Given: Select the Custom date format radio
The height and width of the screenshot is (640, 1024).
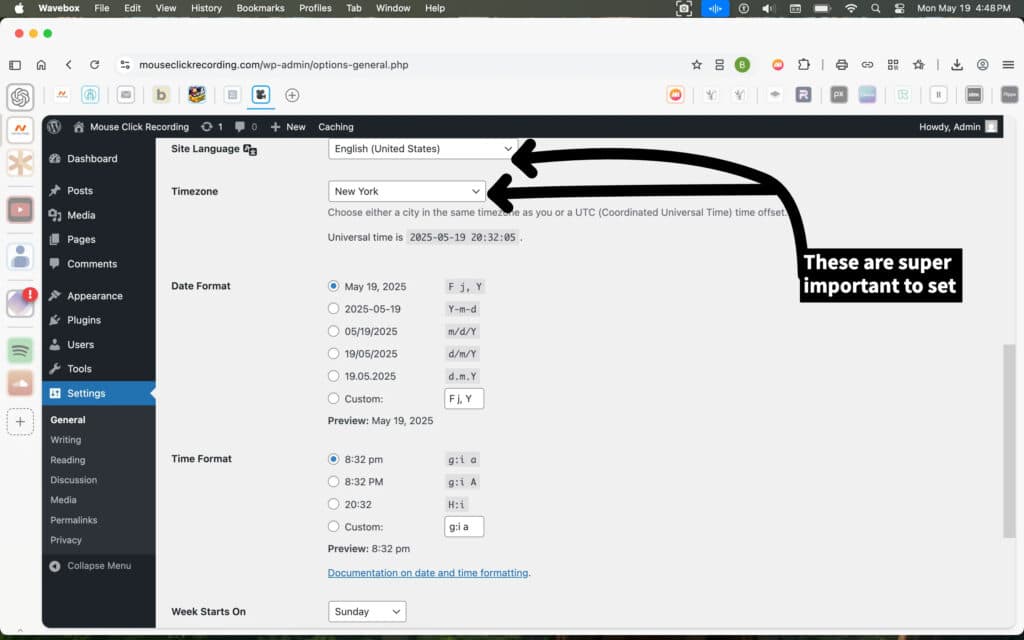Looking at the screenshot, I should tap(334, 399).
